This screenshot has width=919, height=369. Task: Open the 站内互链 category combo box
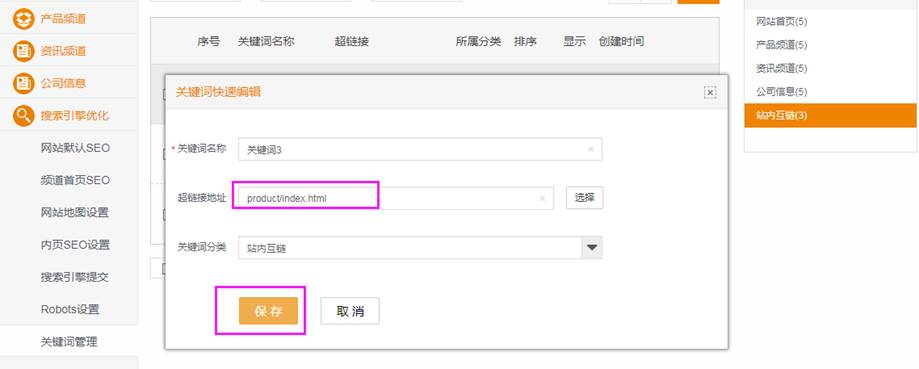point(420,248)
